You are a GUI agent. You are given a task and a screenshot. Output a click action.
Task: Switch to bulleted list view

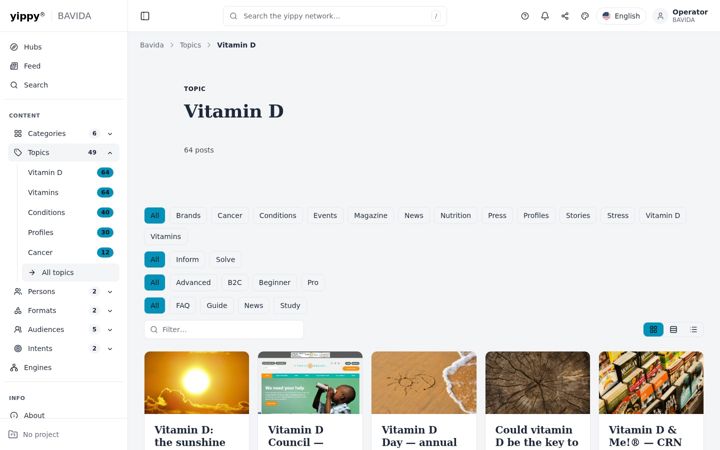pos(693,330)
